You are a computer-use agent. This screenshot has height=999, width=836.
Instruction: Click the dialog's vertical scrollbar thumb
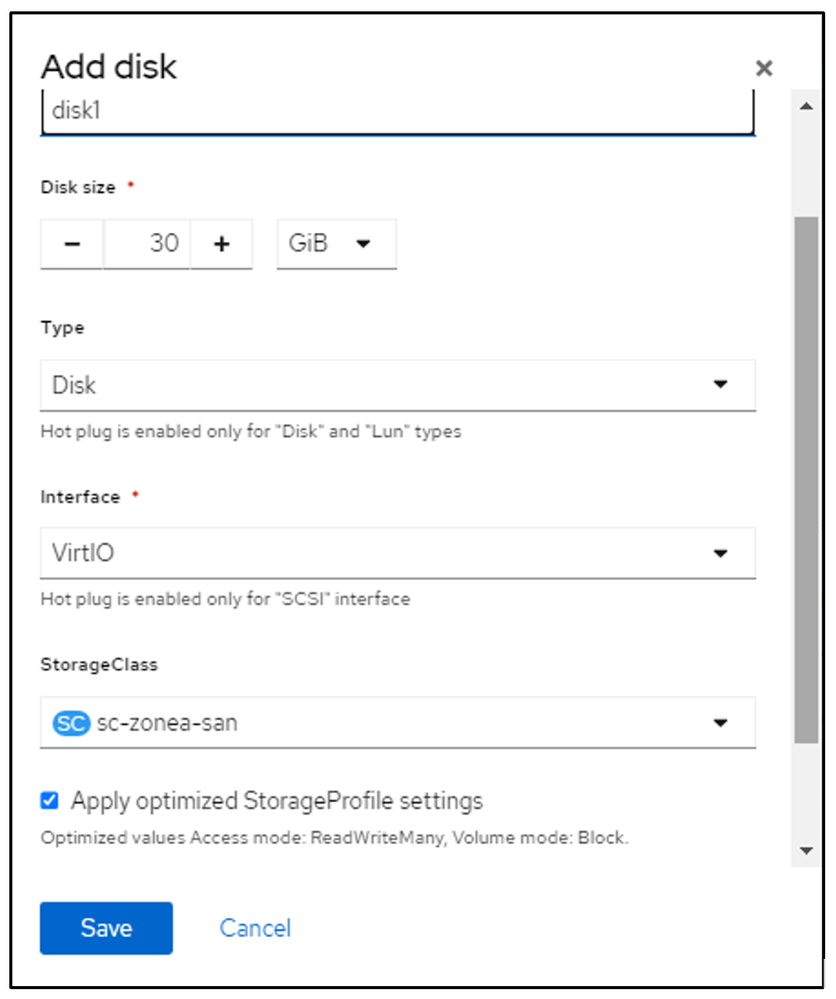[806, 480]
